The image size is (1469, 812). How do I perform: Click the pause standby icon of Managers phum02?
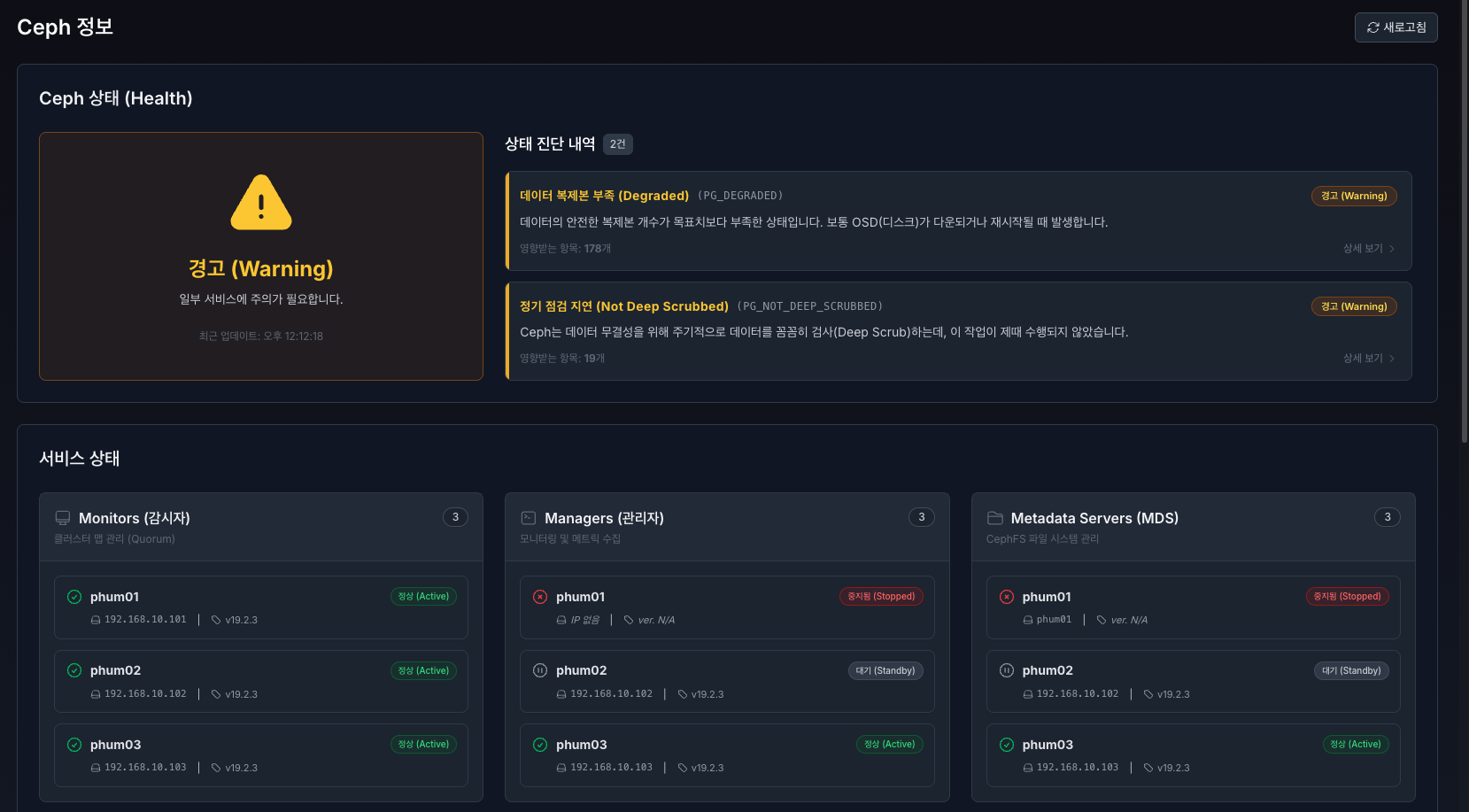pos(540,670)
